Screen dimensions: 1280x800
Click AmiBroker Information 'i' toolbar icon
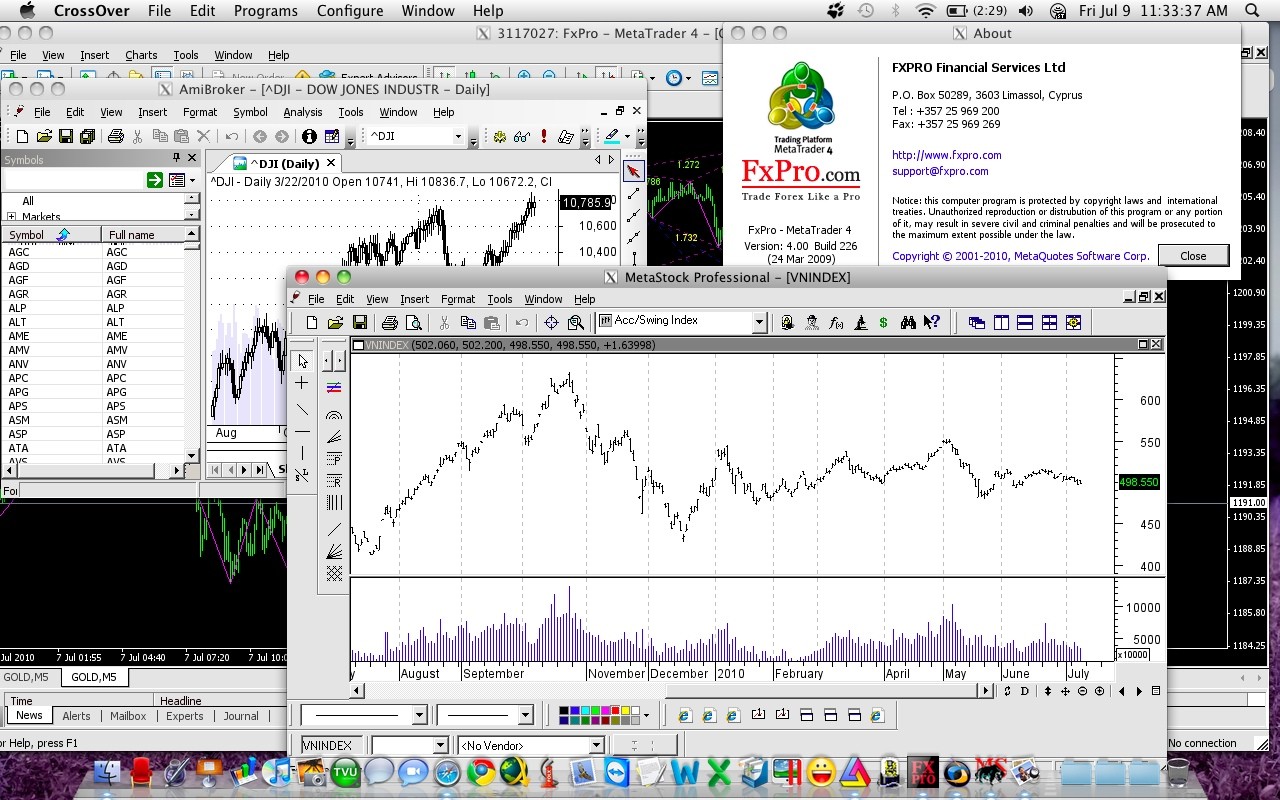[309, 137]
